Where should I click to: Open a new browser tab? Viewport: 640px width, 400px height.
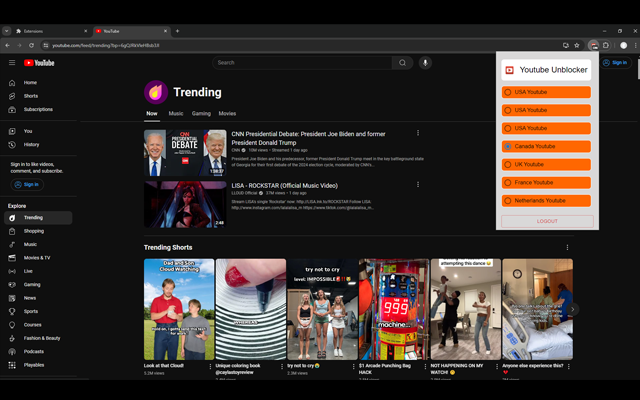[x=177, y=31]
